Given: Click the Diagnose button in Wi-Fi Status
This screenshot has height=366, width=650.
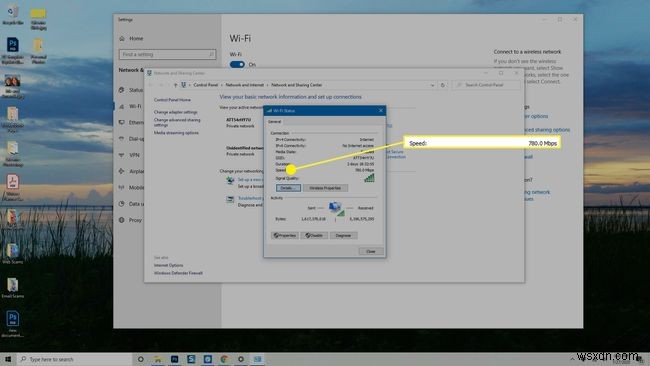Looking at the screenshot, I should 343,235.
